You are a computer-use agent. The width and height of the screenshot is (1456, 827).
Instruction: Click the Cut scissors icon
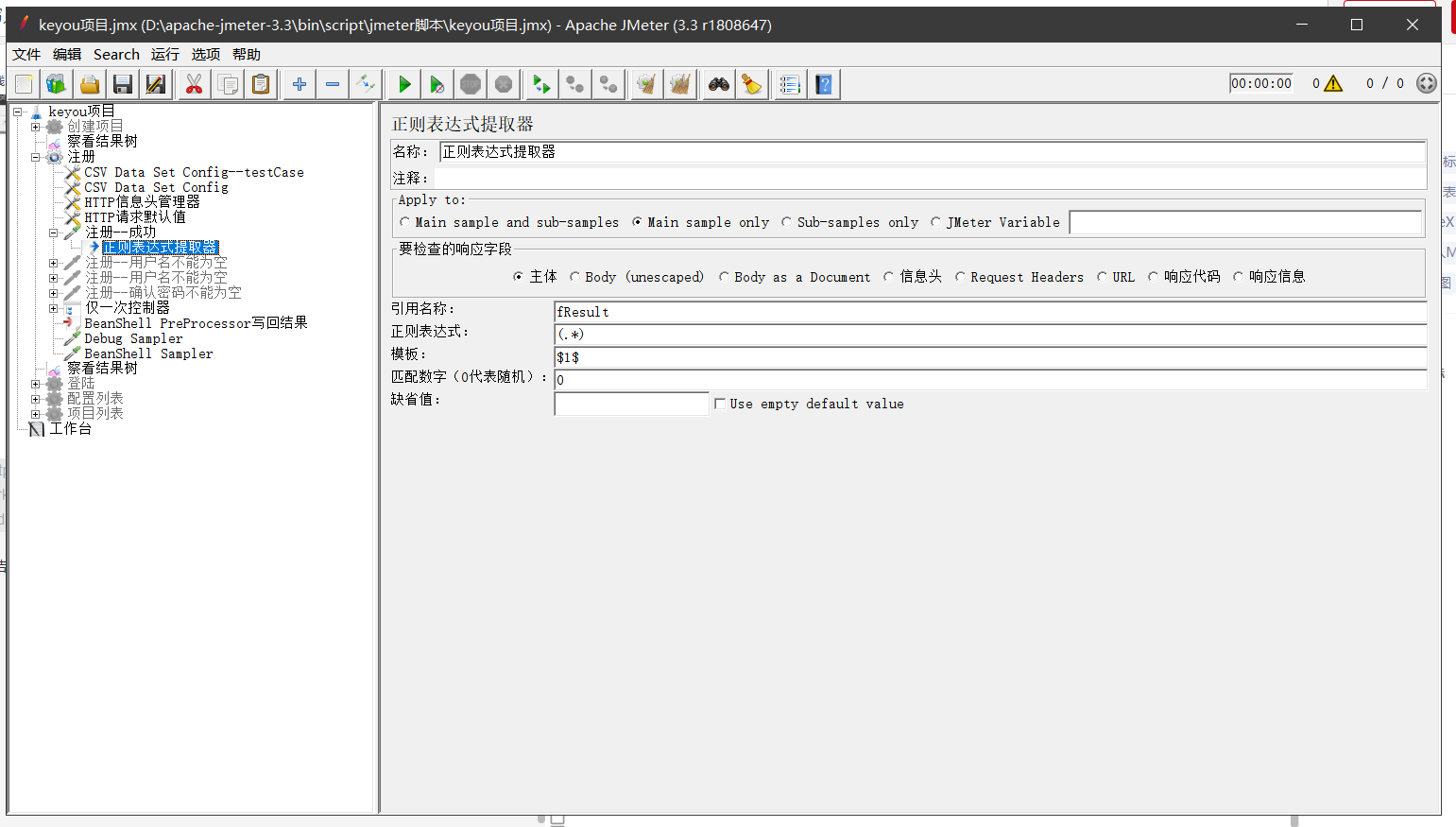[x=193, y=84]
